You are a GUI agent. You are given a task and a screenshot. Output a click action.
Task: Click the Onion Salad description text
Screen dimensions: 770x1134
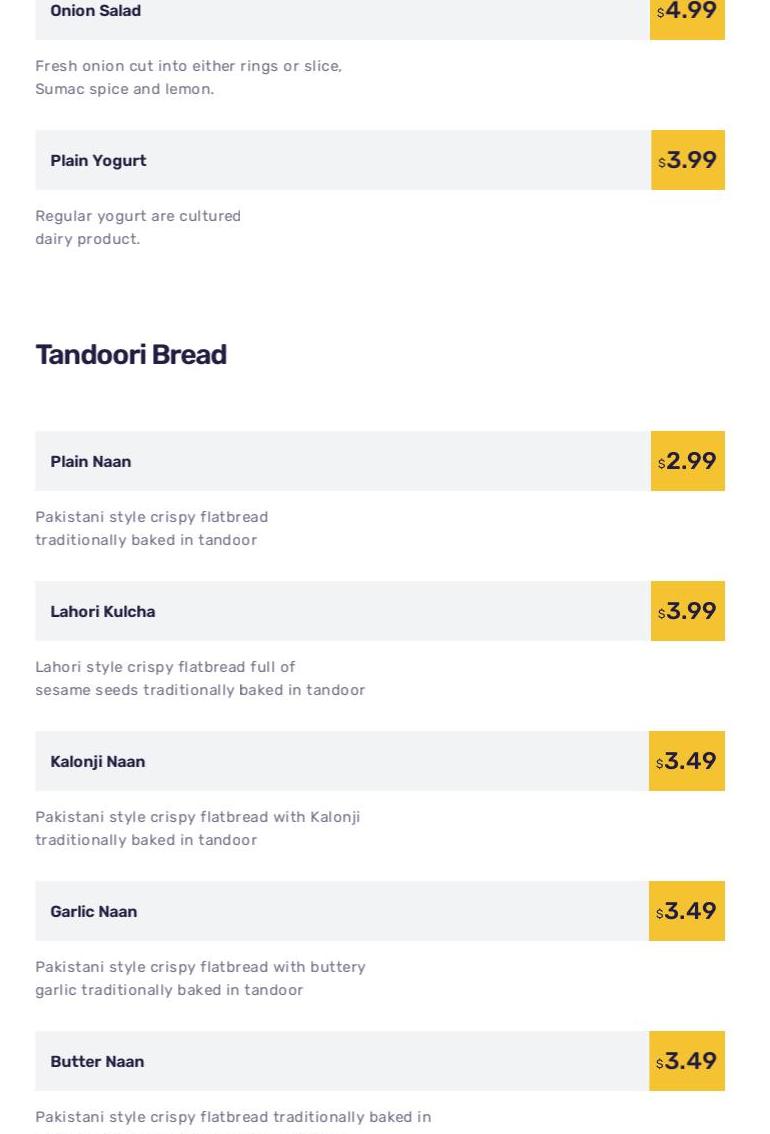coord(188,77)
